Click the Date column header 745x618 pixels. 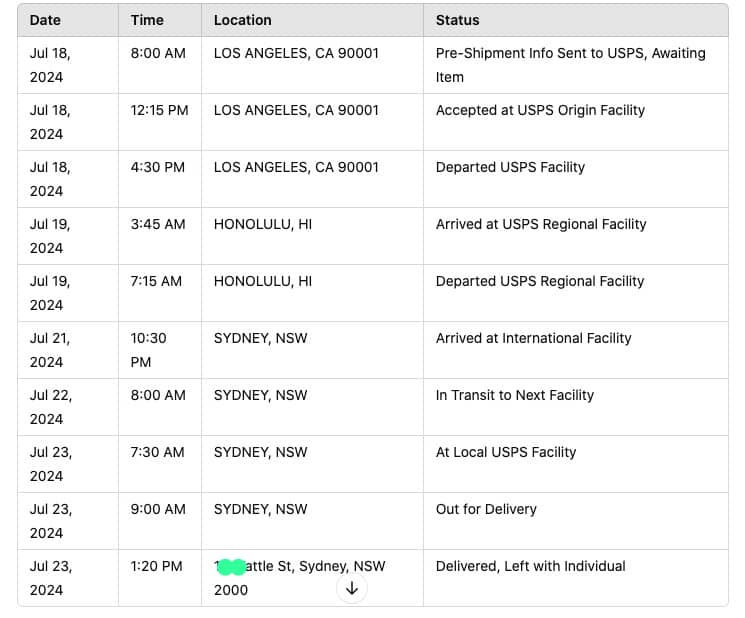point(45,20)
